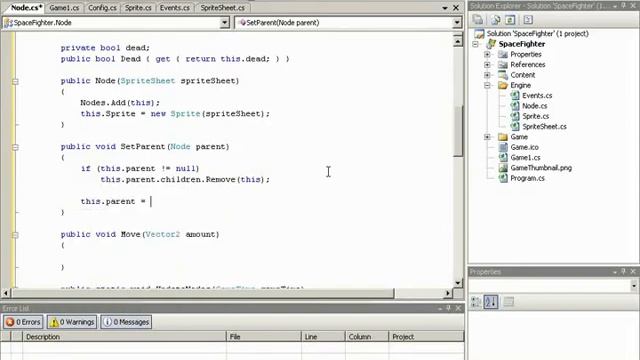Close the current editor document

click(x=456, y=8)
